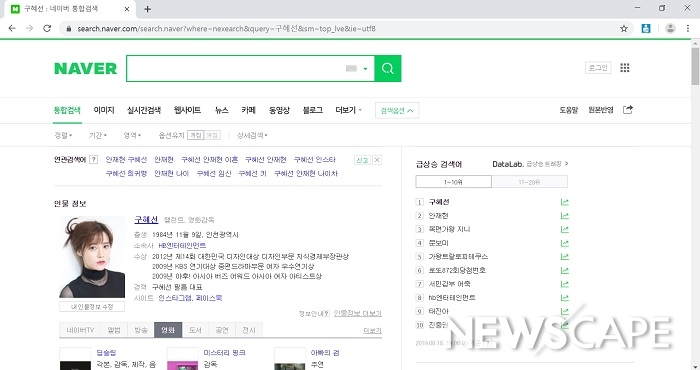Open the 웹사이트 tab
The image size is (700, 370).
click(188, 110)
